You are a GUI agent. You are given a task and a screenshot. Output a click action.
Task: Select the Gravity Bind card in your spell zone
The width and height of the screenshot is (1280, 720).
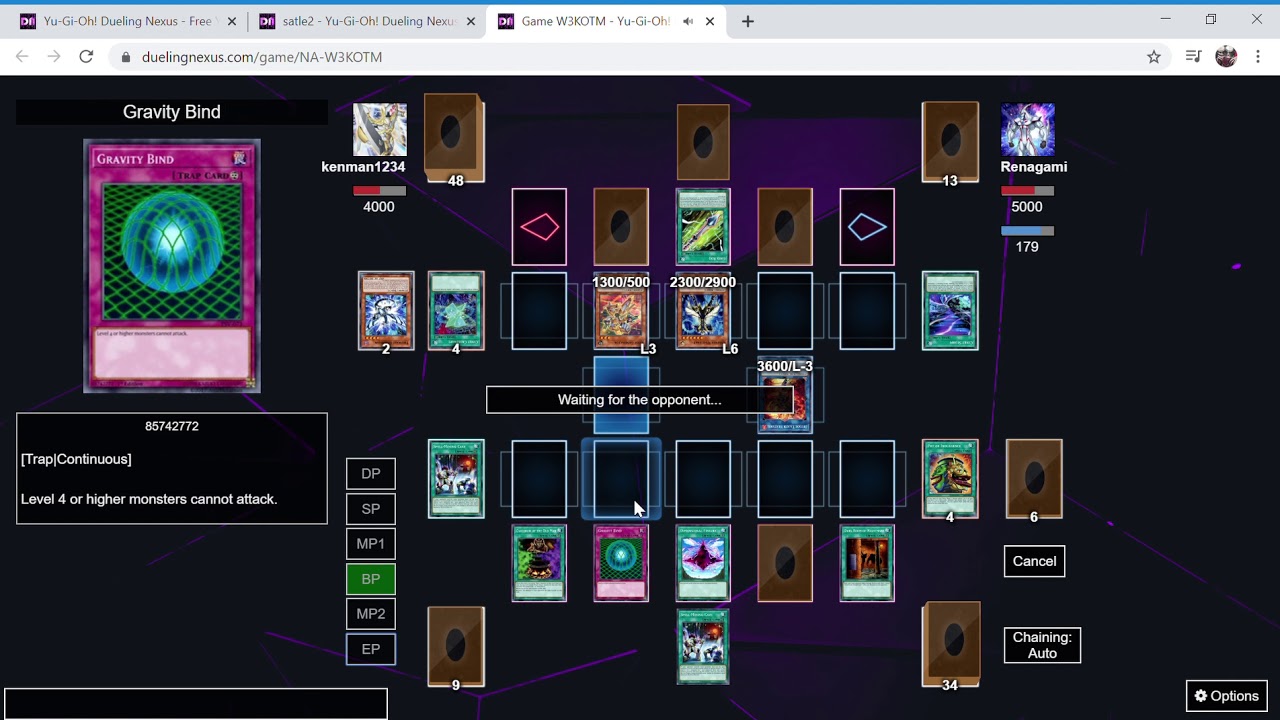click(x=621, y=563)
